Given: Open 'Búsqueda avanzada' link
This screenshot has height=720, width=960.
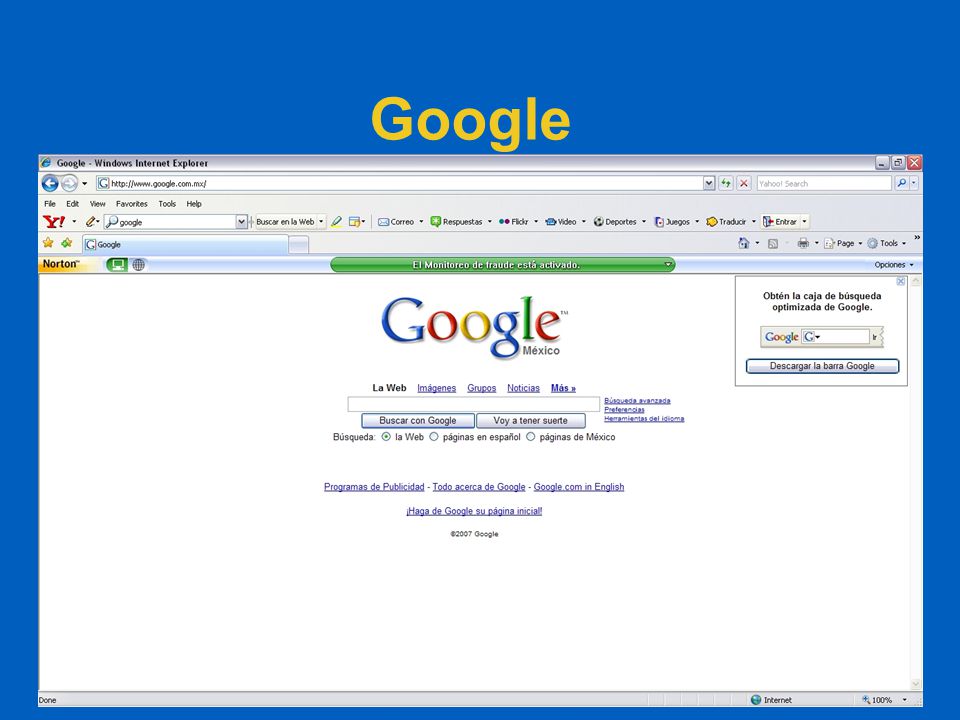Looking at the screenshot, I should (x=637, y=400).
